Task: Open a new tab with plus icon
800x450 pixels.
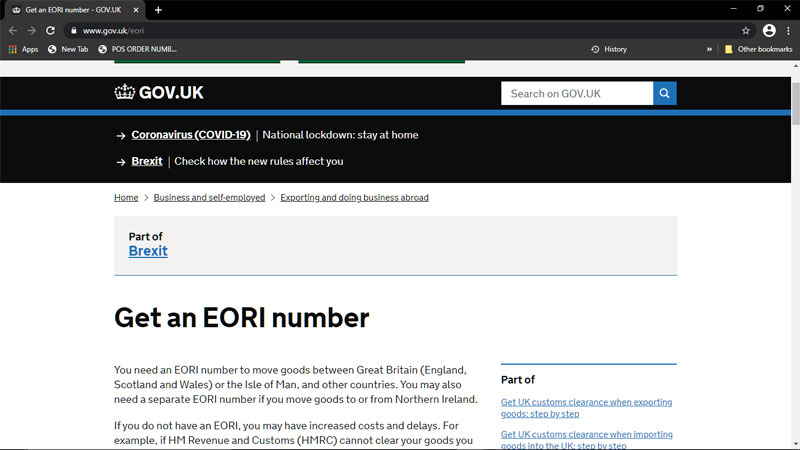Action: (158, 10)
